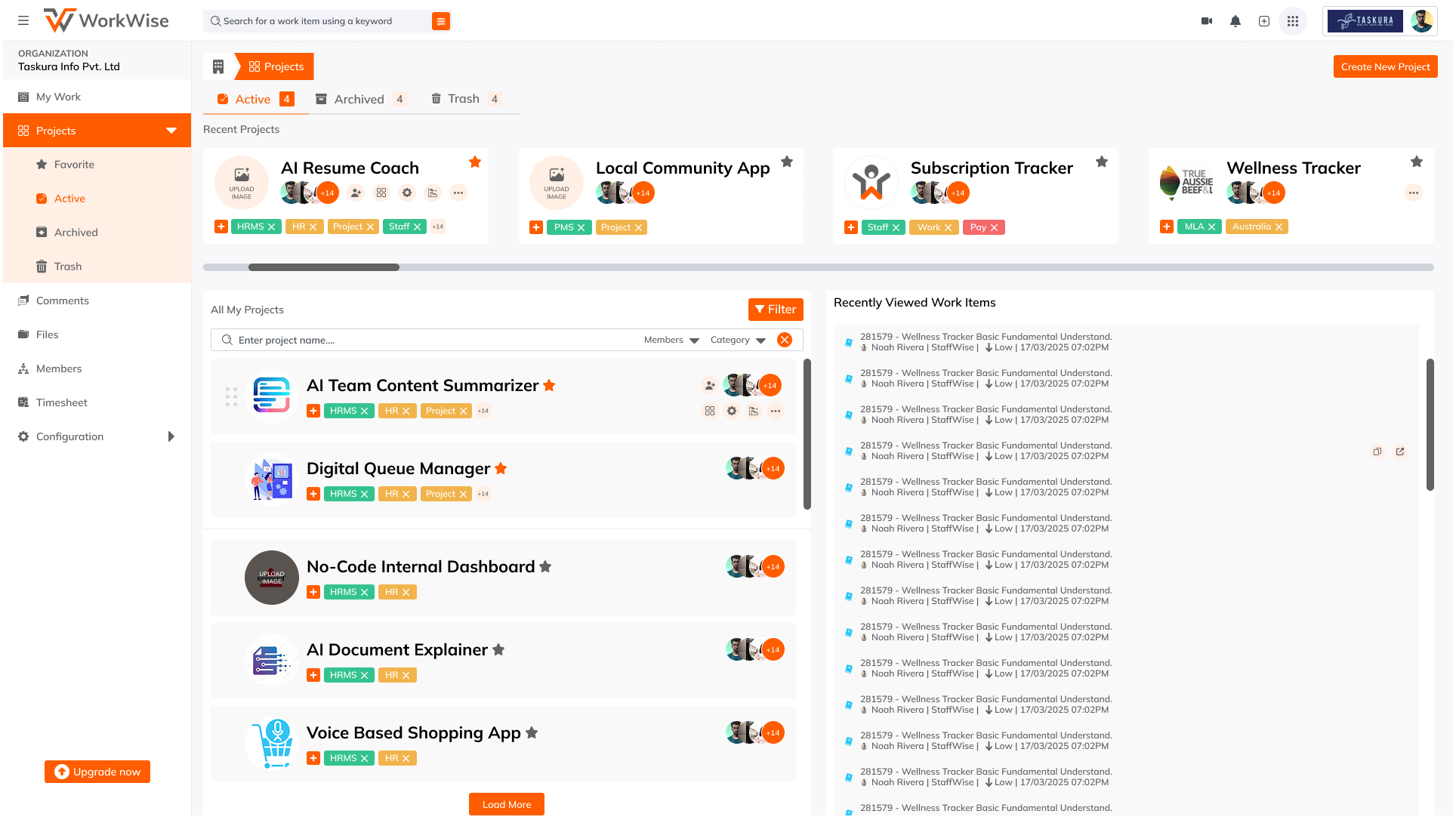Open Wellness Tracker more options ellipsis
This screenshot has height=823, width=1456.
[1414, 193]
